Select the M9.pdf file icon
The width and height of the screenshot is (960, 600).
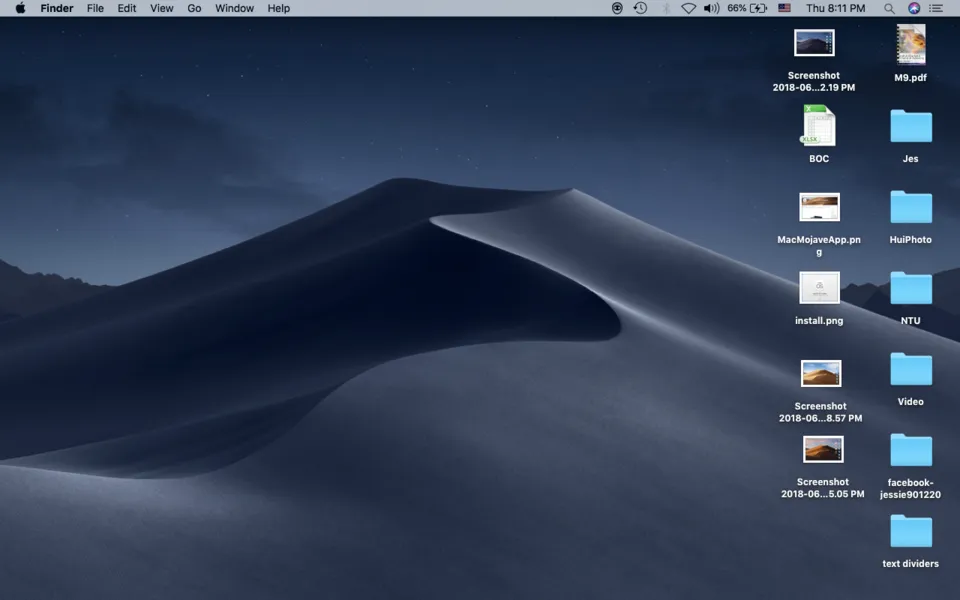click(910, 45)
